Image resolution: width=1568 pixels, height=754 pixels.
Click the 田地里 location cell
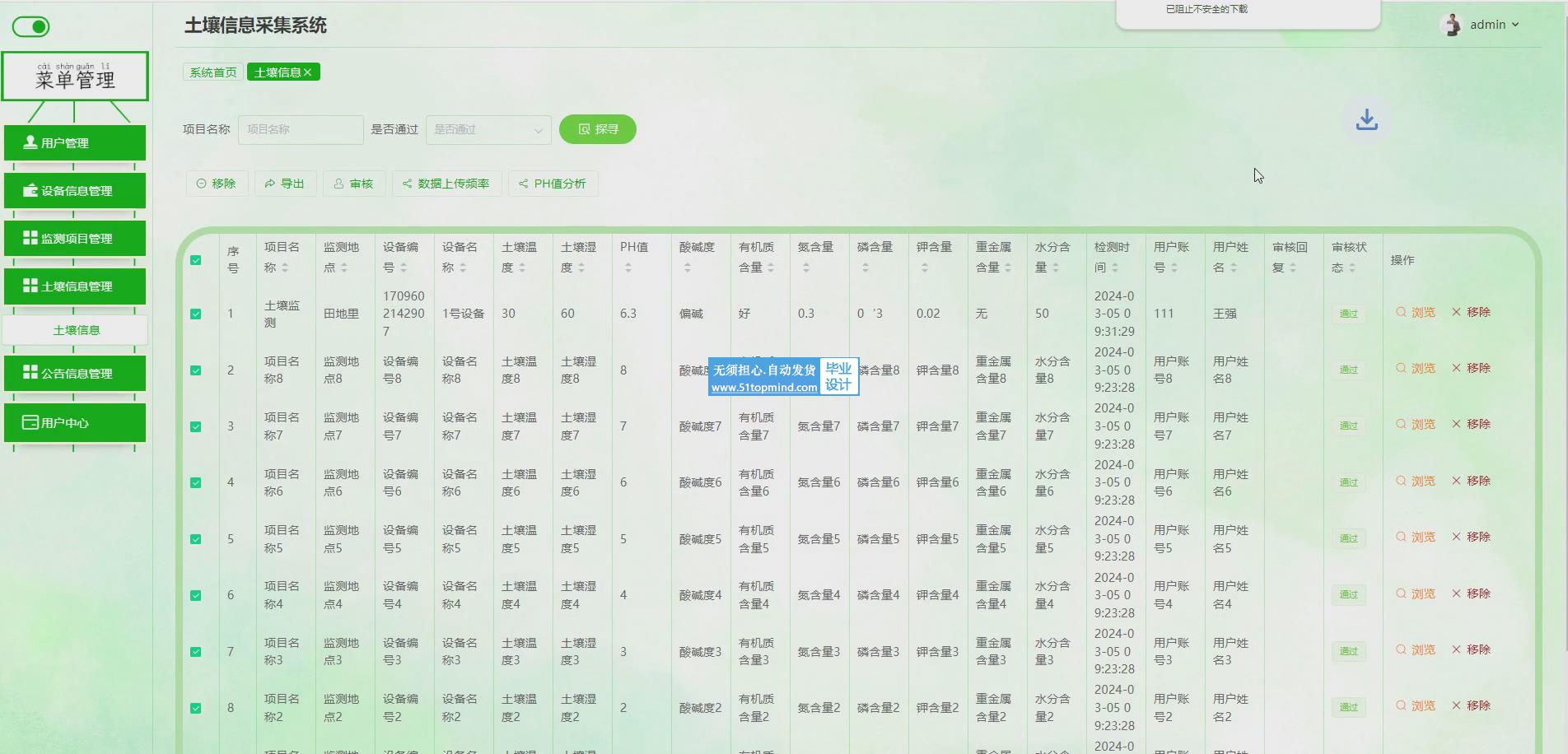tap(341, 314)
